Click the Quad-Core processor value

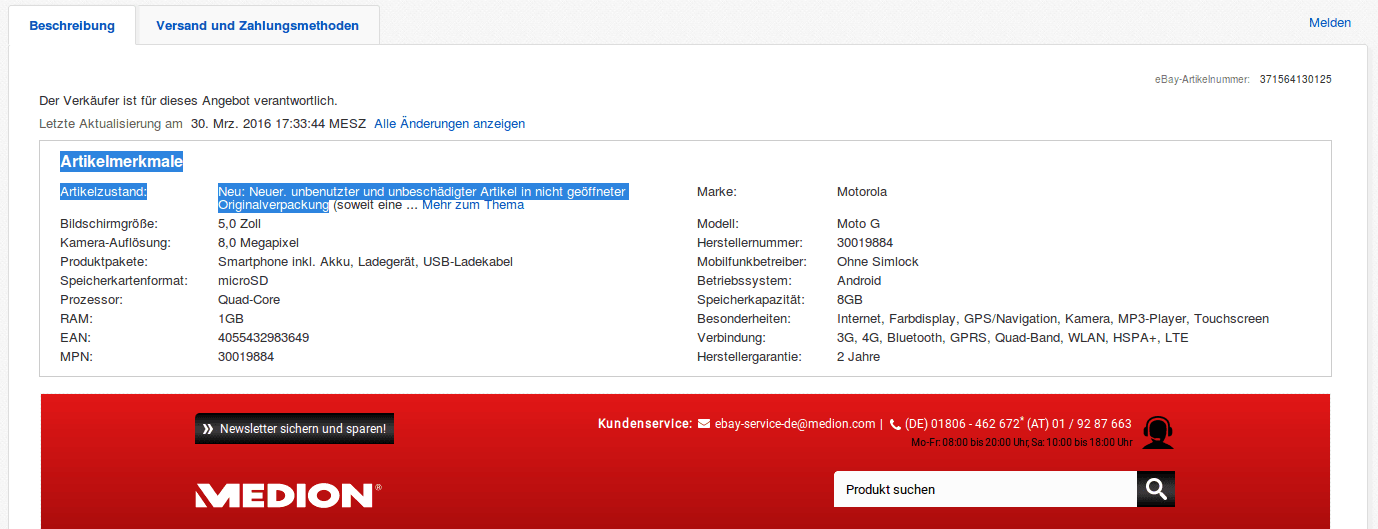249,300
